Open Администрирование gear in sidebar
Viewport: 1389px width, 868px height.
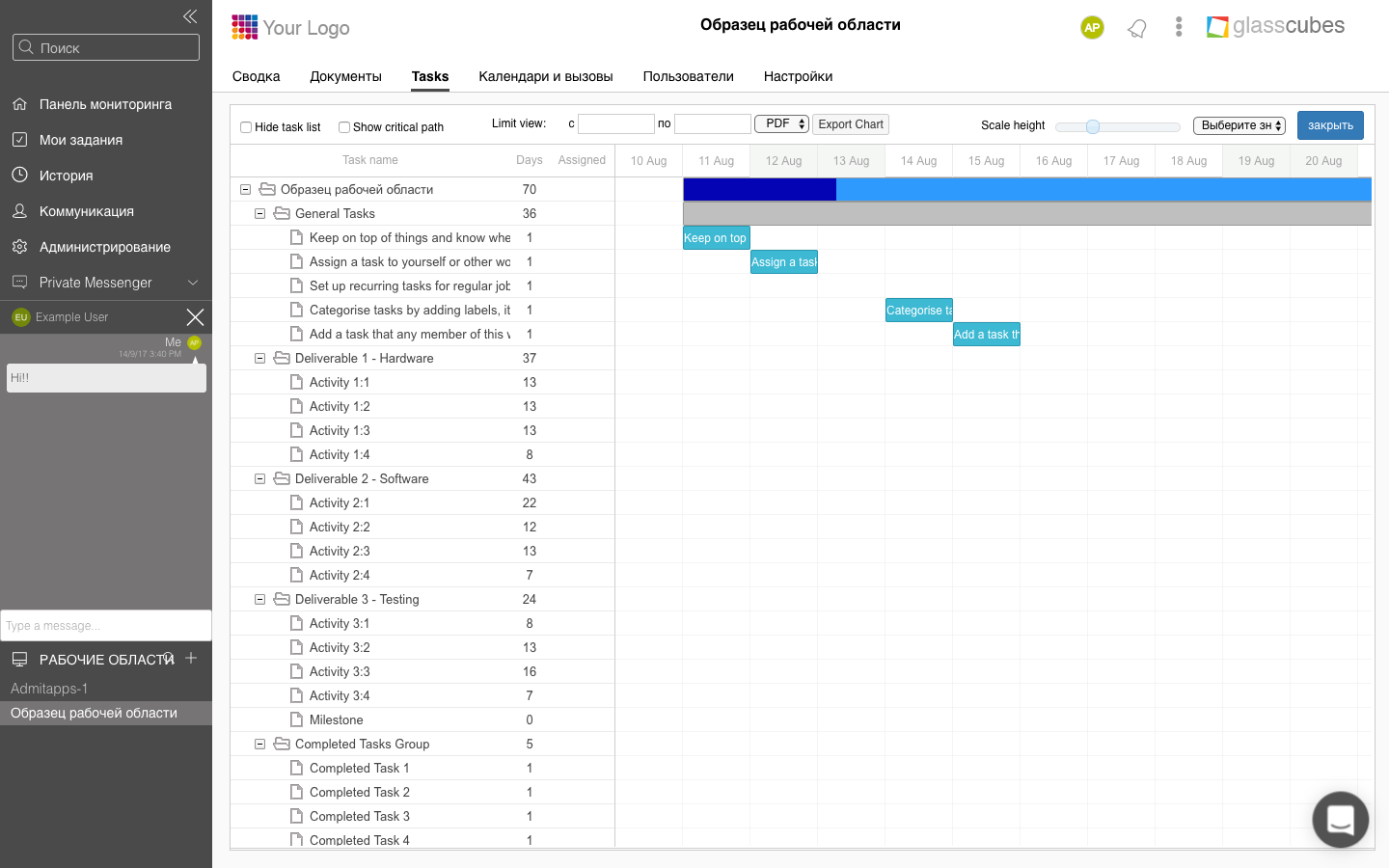click(19, 247)
